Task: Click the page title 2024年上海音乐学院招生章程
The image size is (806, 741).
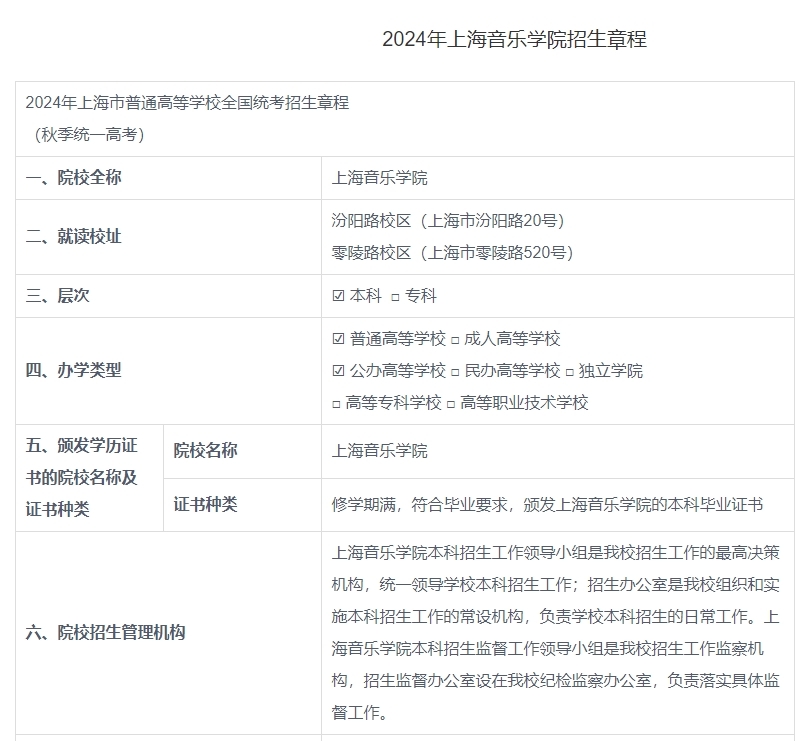Action: coord(514,39)
